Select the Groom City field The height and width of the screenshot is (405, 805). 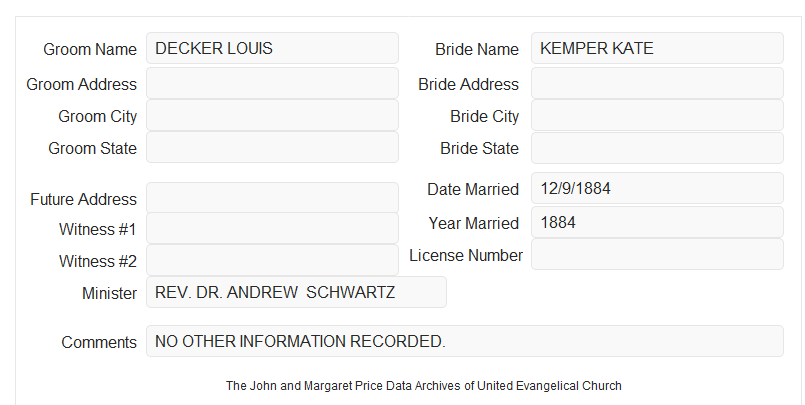click(272, 115)
